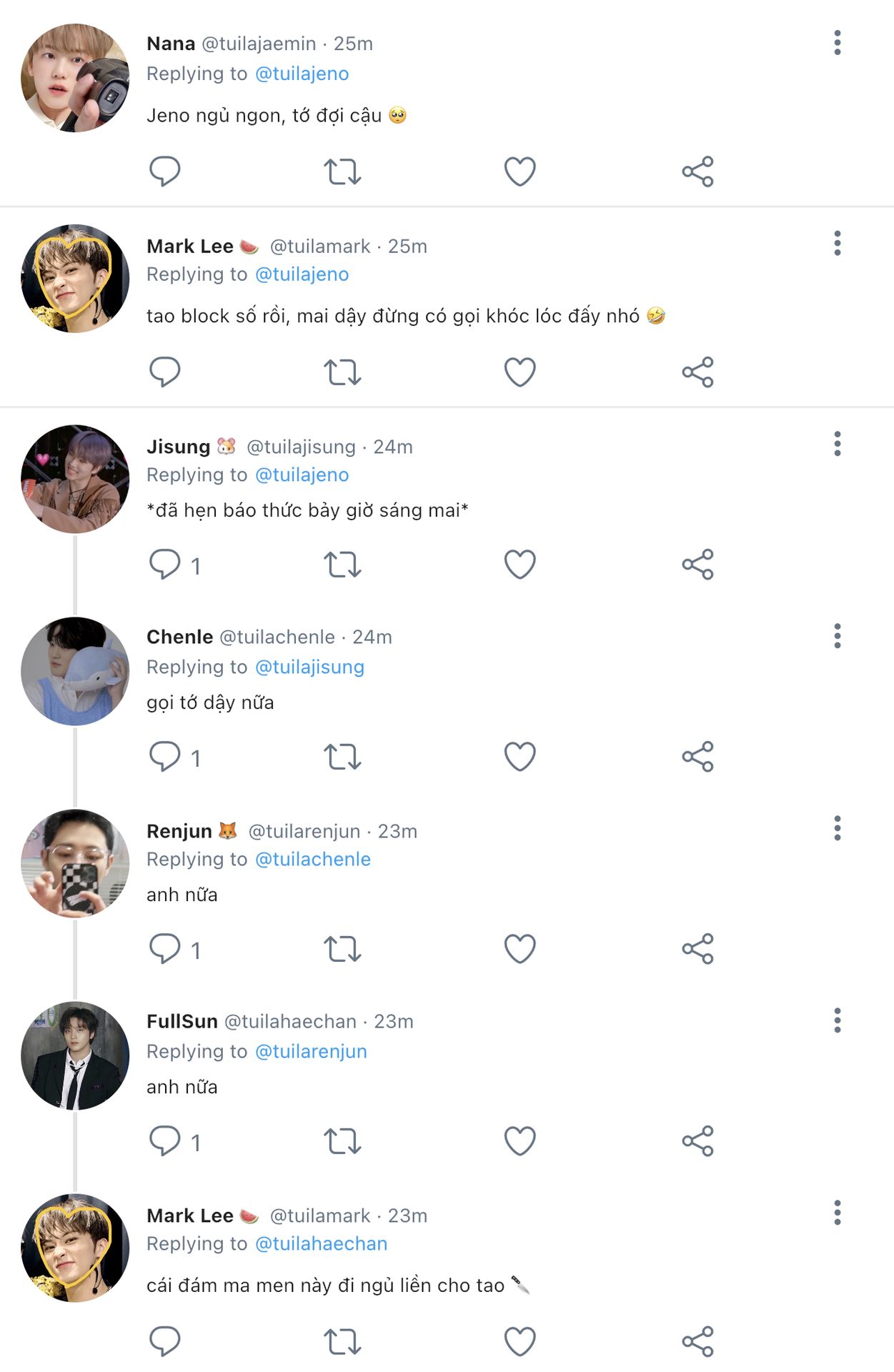Like Nana's tweet with the heart

pos(520,171)
